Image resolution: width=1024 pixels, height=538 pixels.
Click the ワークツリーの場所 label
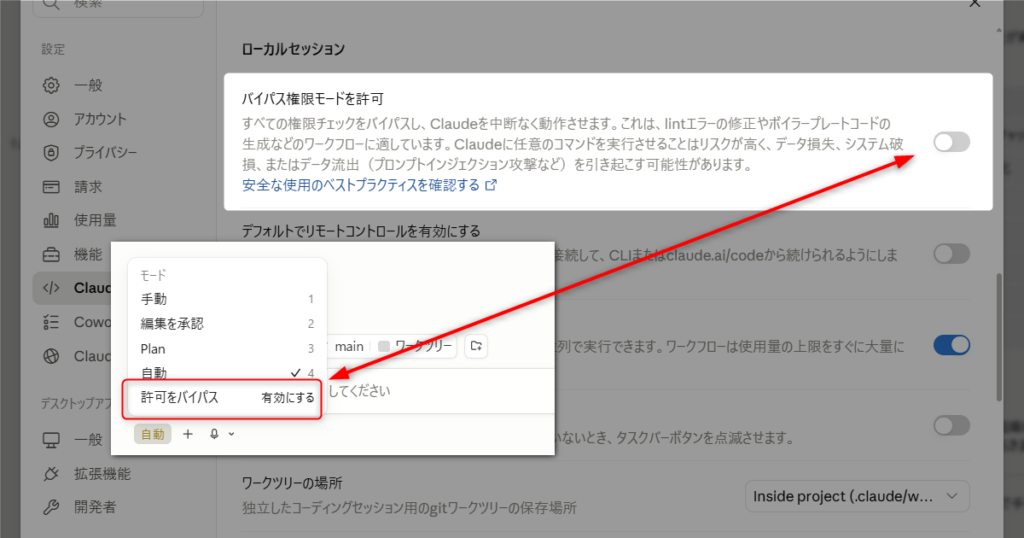pos(292,483)
